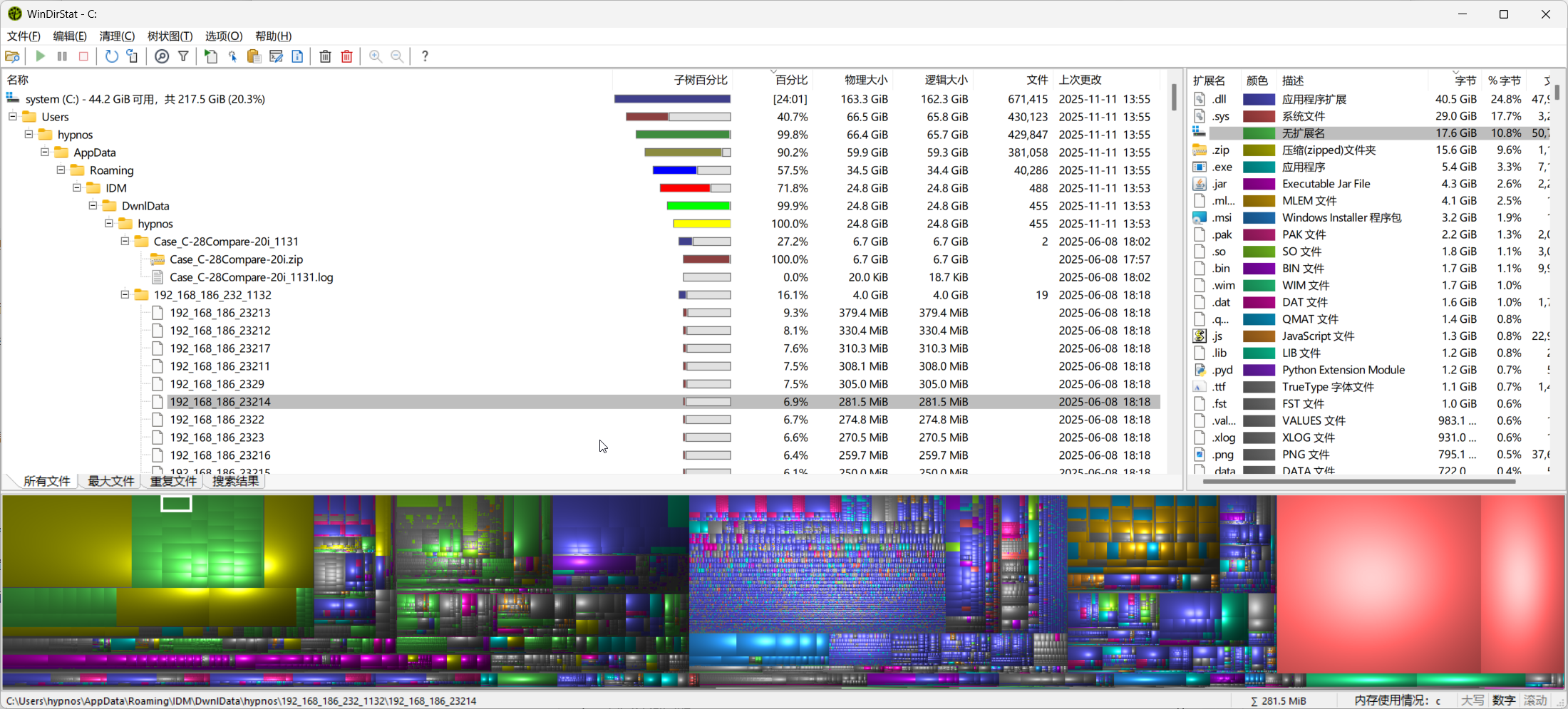Activate the filter funnel icon
This screenshot has height=709, width=1568.
click(183, 56)
